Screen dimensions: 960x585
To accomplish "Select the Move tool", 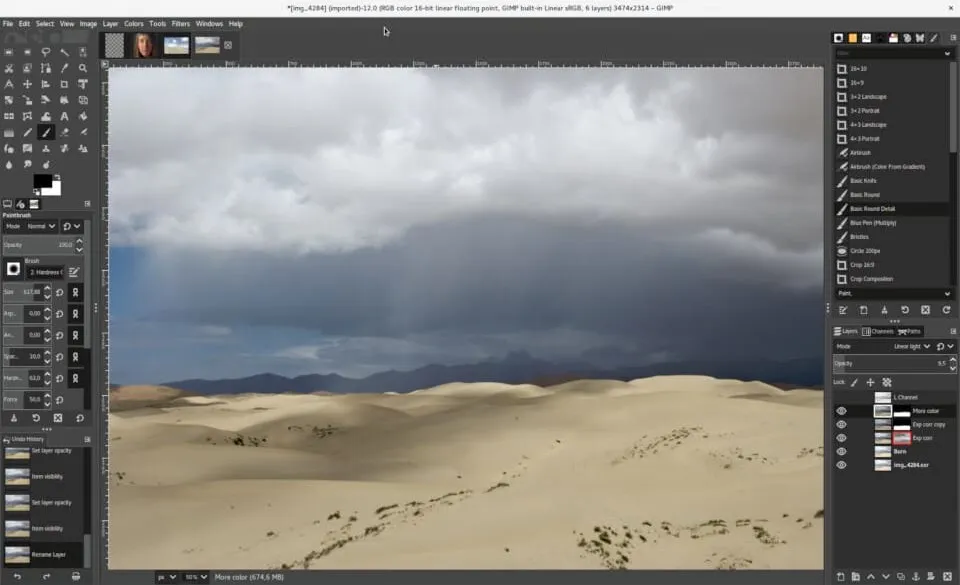I will pos(26,84).
